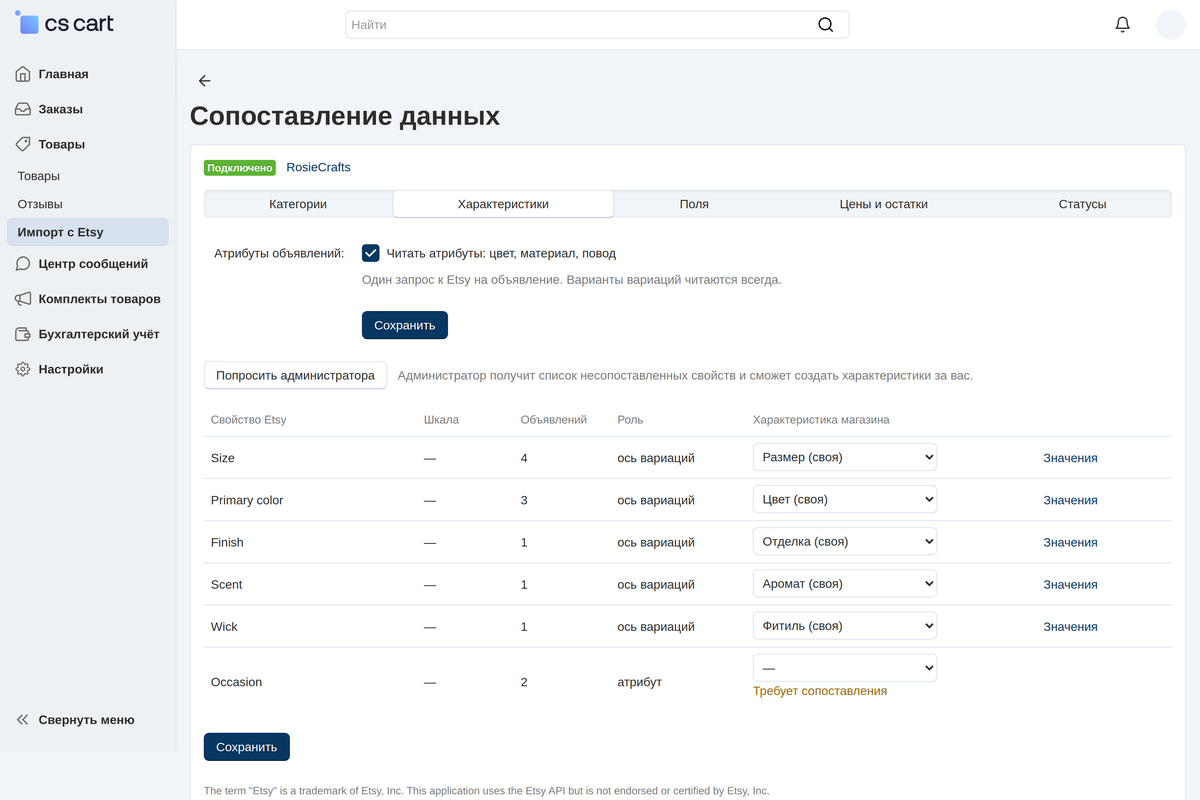Switch to the Цены и остатки tab

(884, 204)
